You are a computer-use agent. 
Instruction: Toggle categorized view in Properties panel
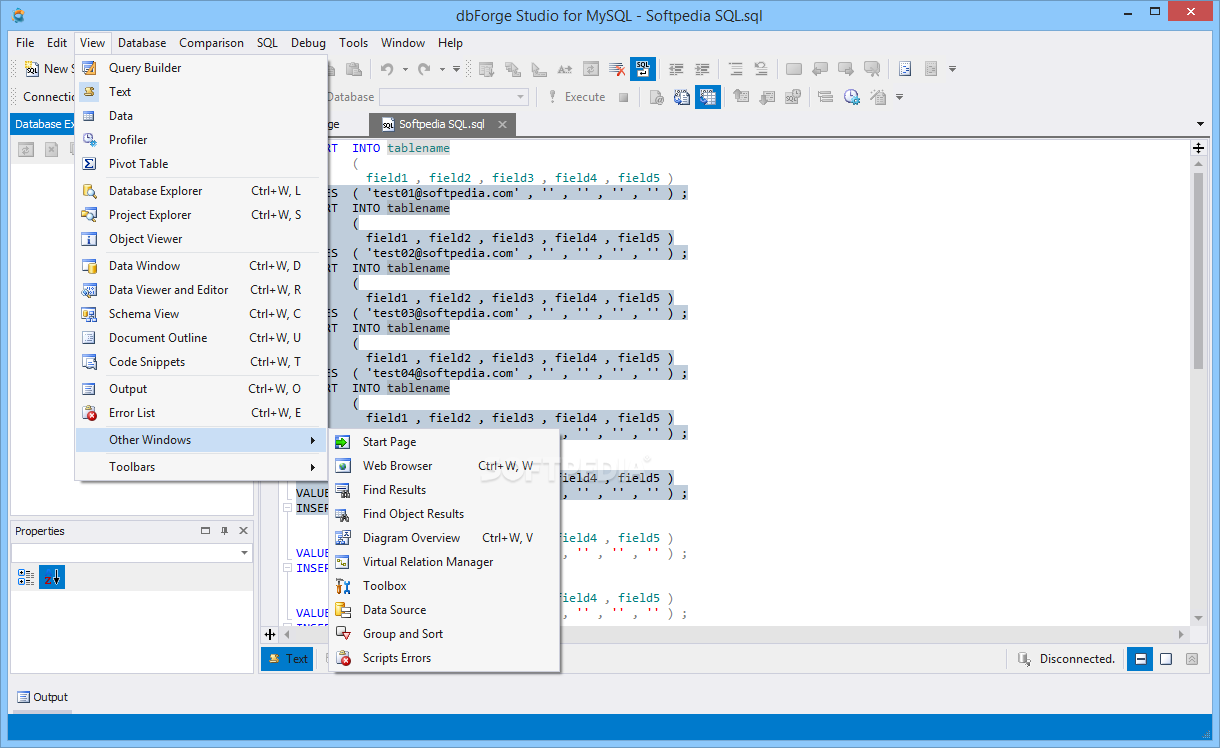(26, 577)
